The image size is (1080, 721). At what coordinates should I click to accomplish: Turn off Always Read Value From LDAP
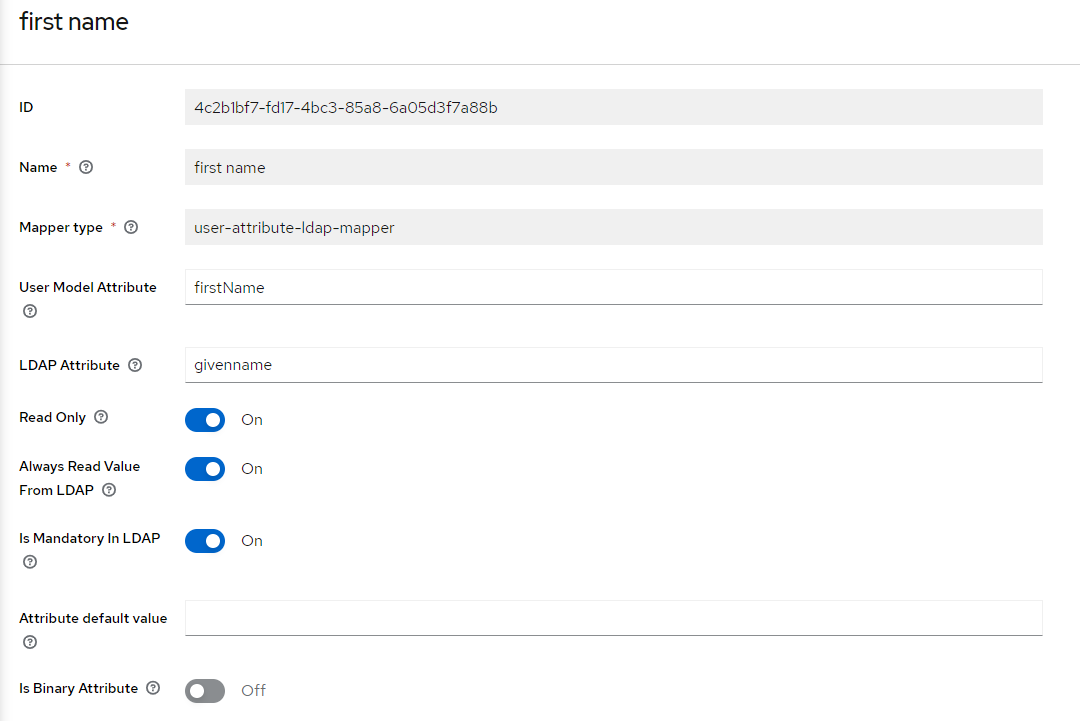pos(205,469)
